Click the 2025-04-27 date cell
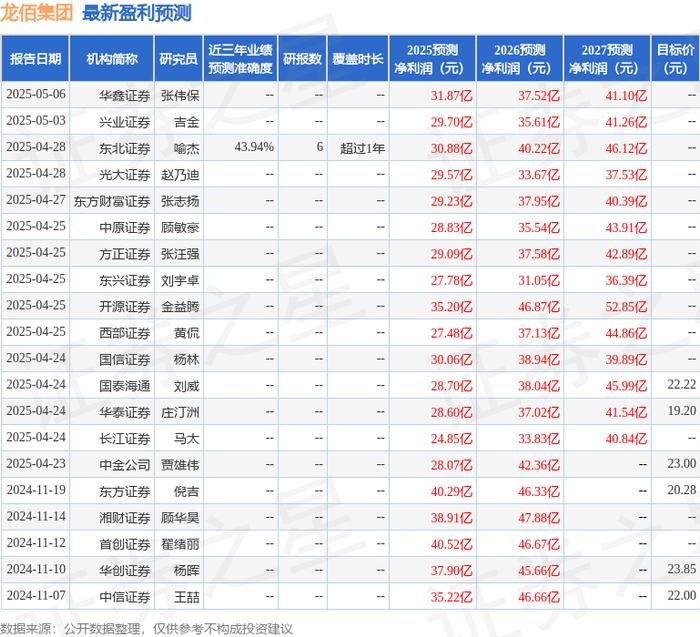This screenshot has height=637, width=700. tap(36, 200)
